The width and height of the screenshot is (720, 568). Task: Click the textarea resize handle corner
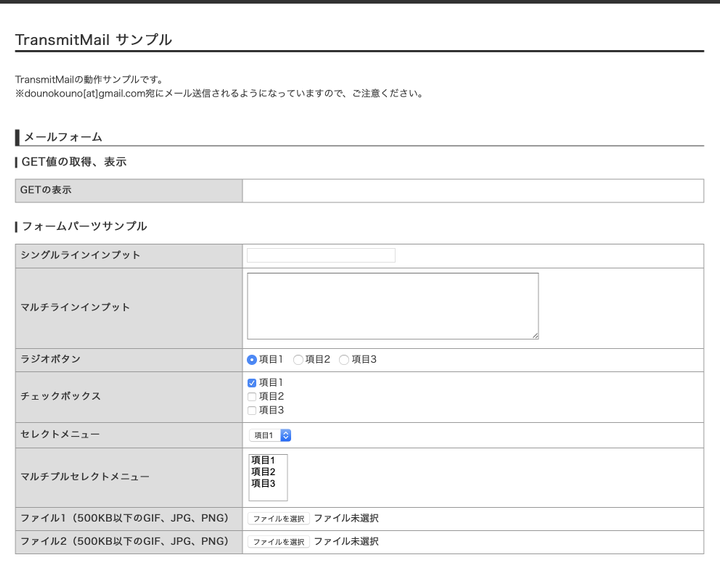tap(535, 336)
